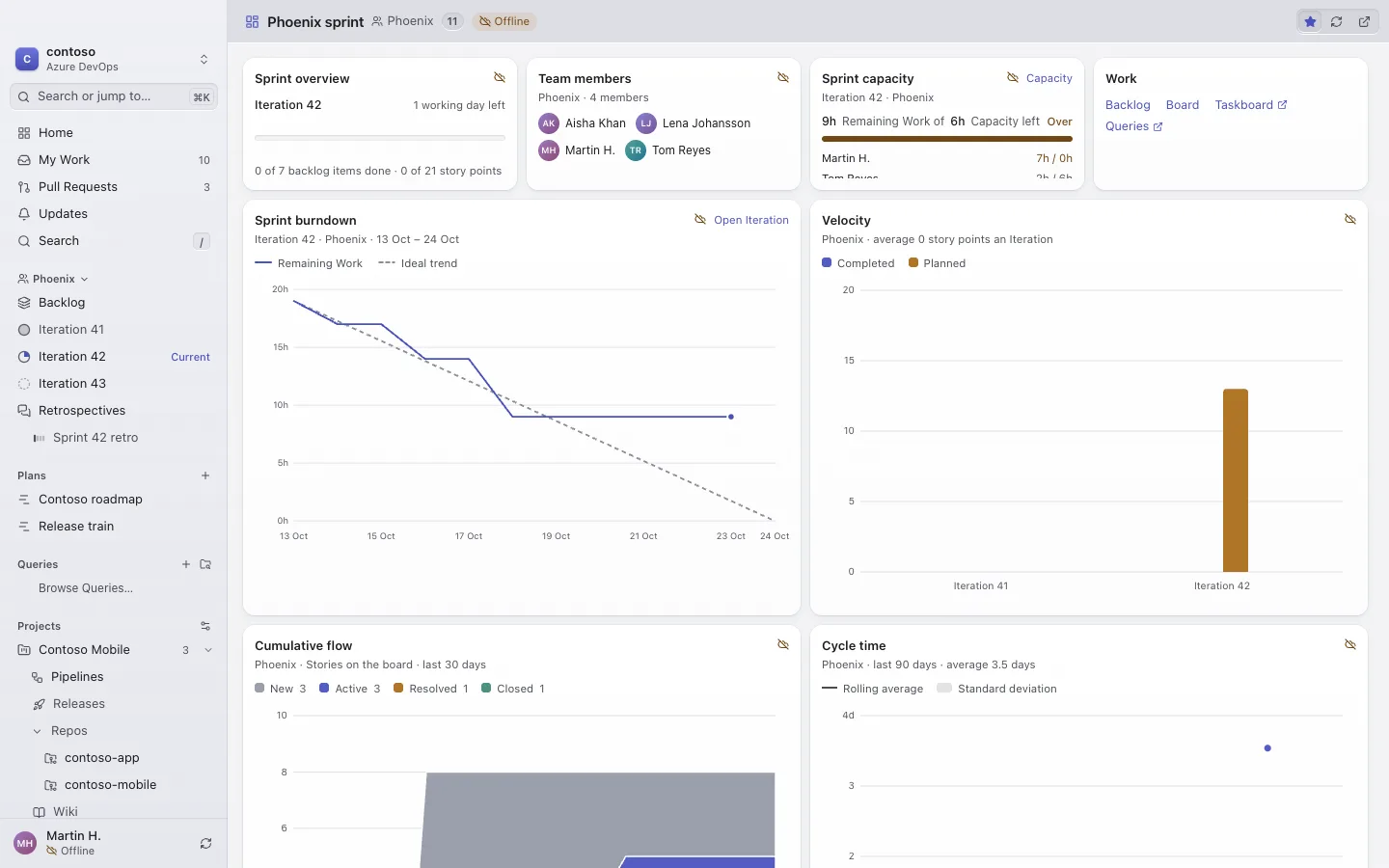Click the refresh icon in top header
Image resolution: width=1389 pixels, height=868 pixels.
1337,21
